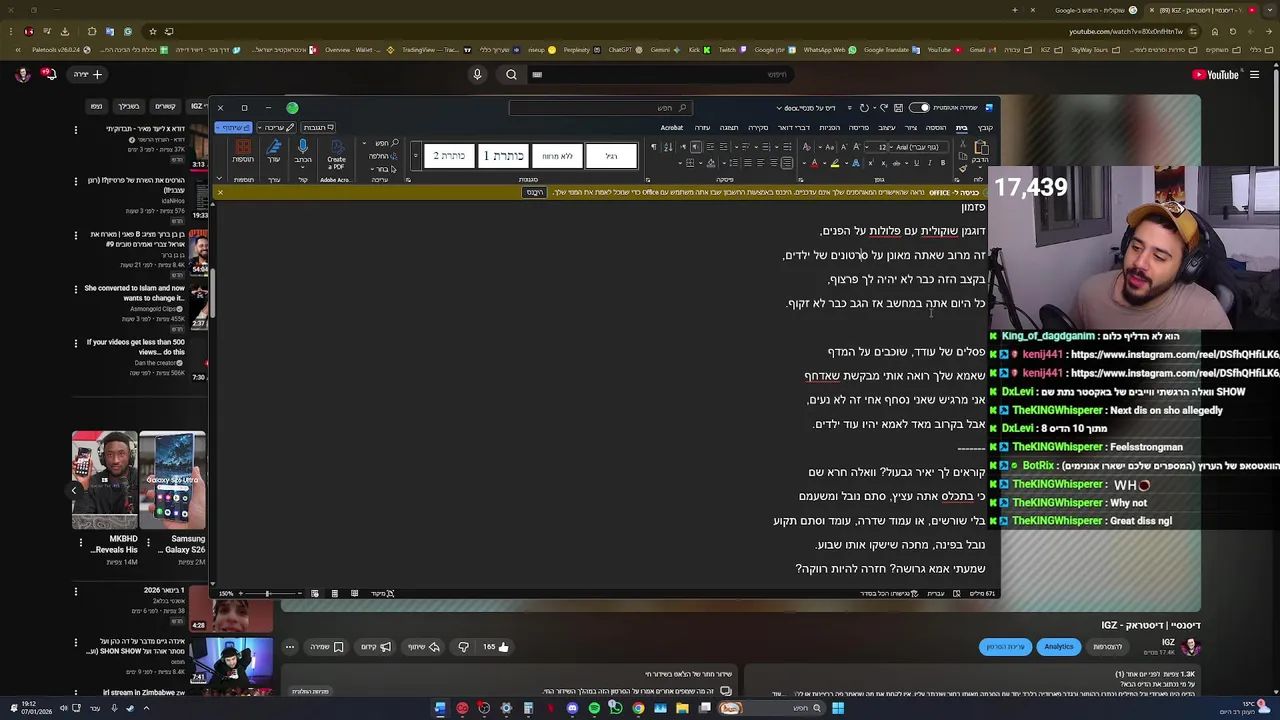Click the Edit video blue button
This screenshot has width=1280, height=720.
click(x=1005, y=647)
